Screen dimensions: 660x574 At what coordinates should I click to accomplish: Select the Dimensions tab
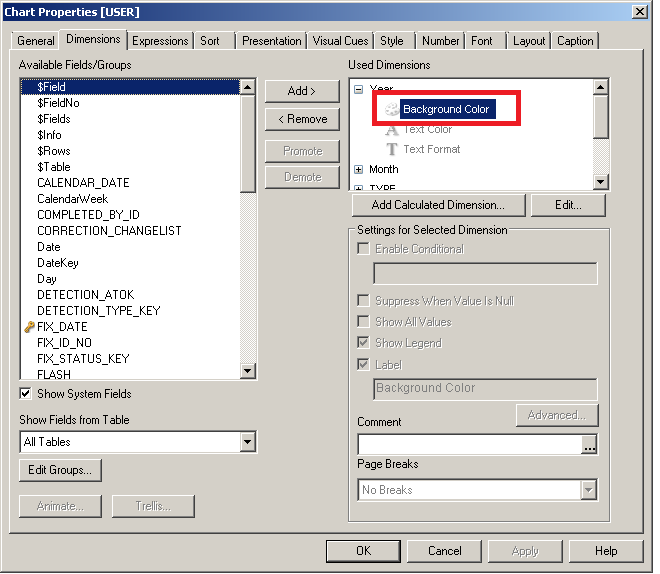coord(93,39)
